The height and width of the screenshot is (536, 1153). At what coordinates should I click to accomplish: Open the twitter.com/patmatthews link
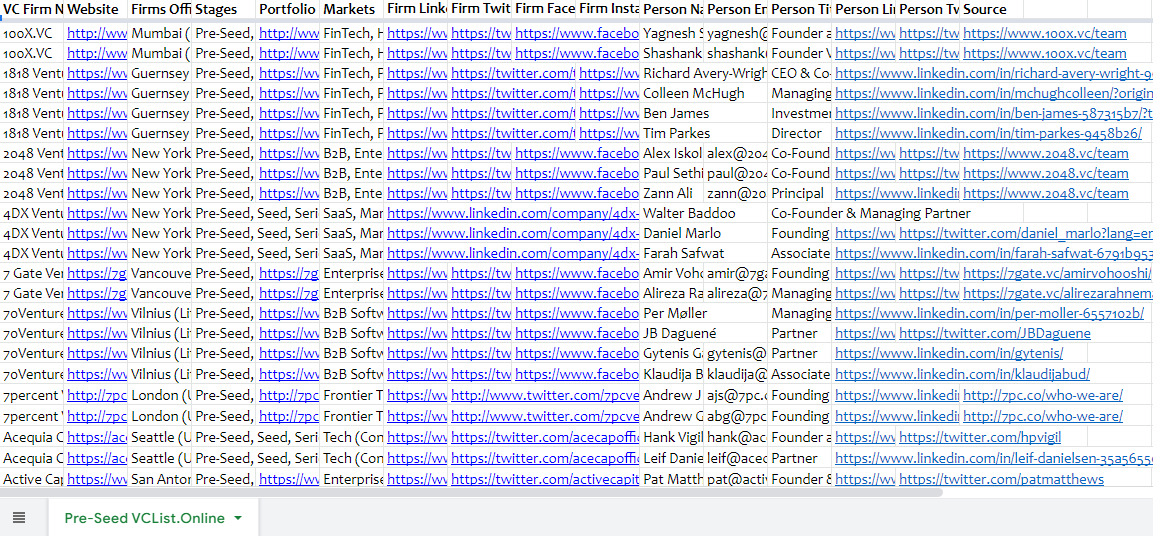1001,479
